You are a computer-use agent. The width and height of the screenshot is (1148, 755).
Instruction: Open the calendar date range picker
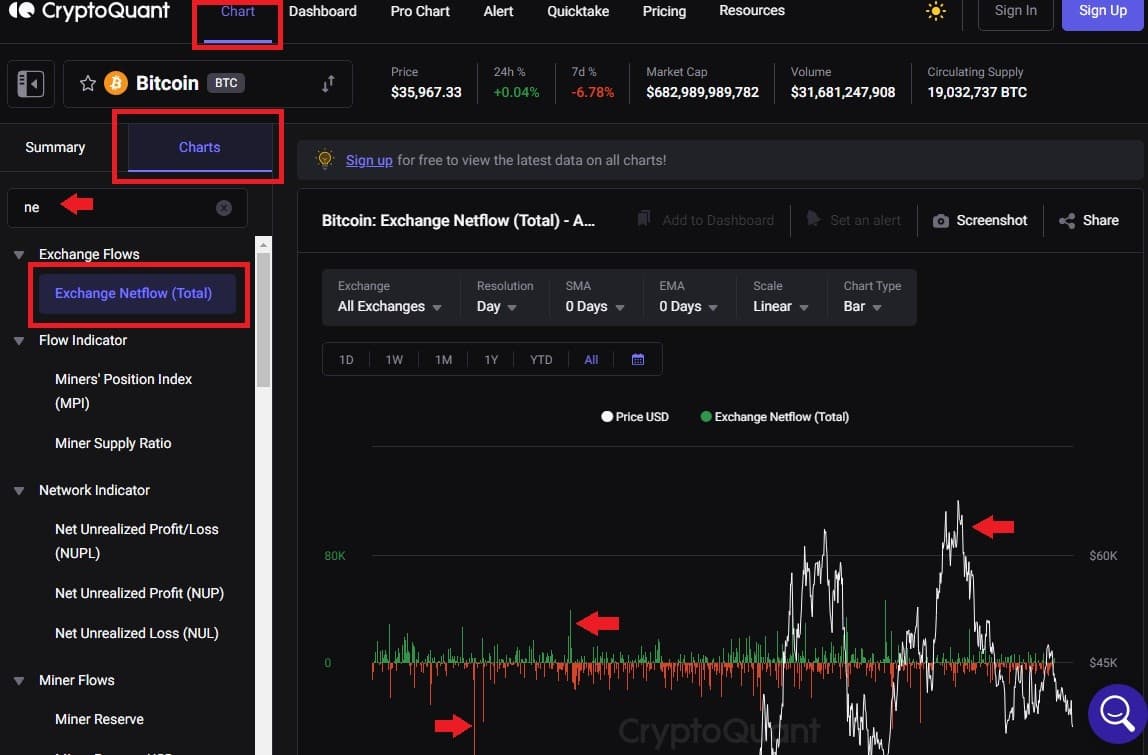(638, 360)
